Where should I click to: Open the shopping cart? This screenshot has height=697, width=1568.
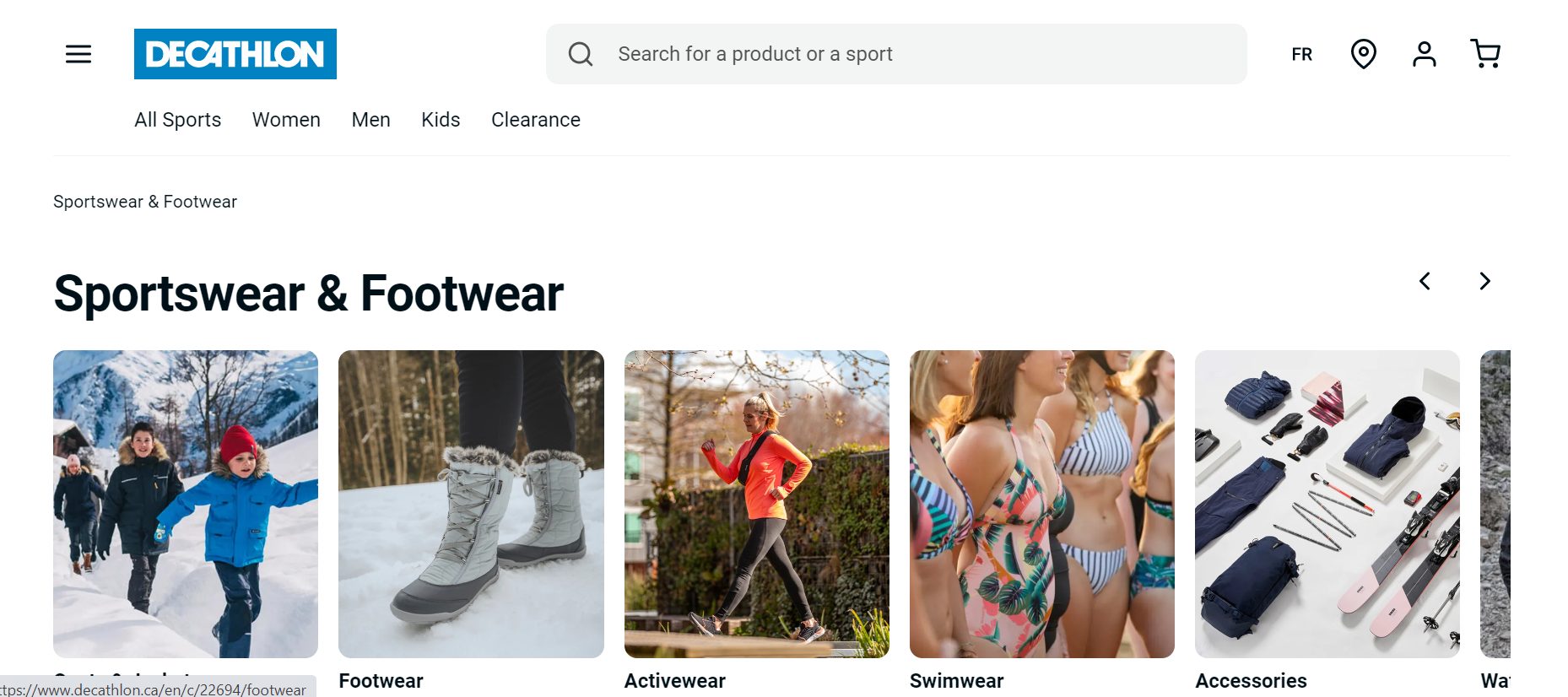[x=1485, y=54]
